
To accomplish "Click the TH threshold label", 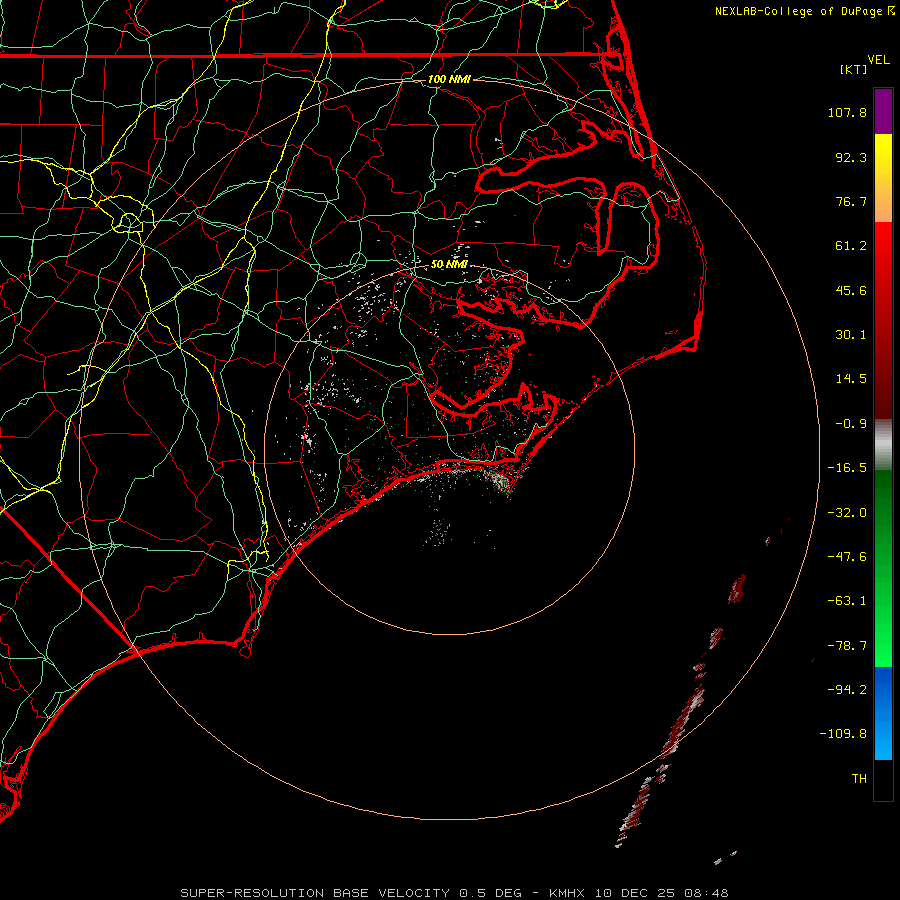I will point(859,779).
